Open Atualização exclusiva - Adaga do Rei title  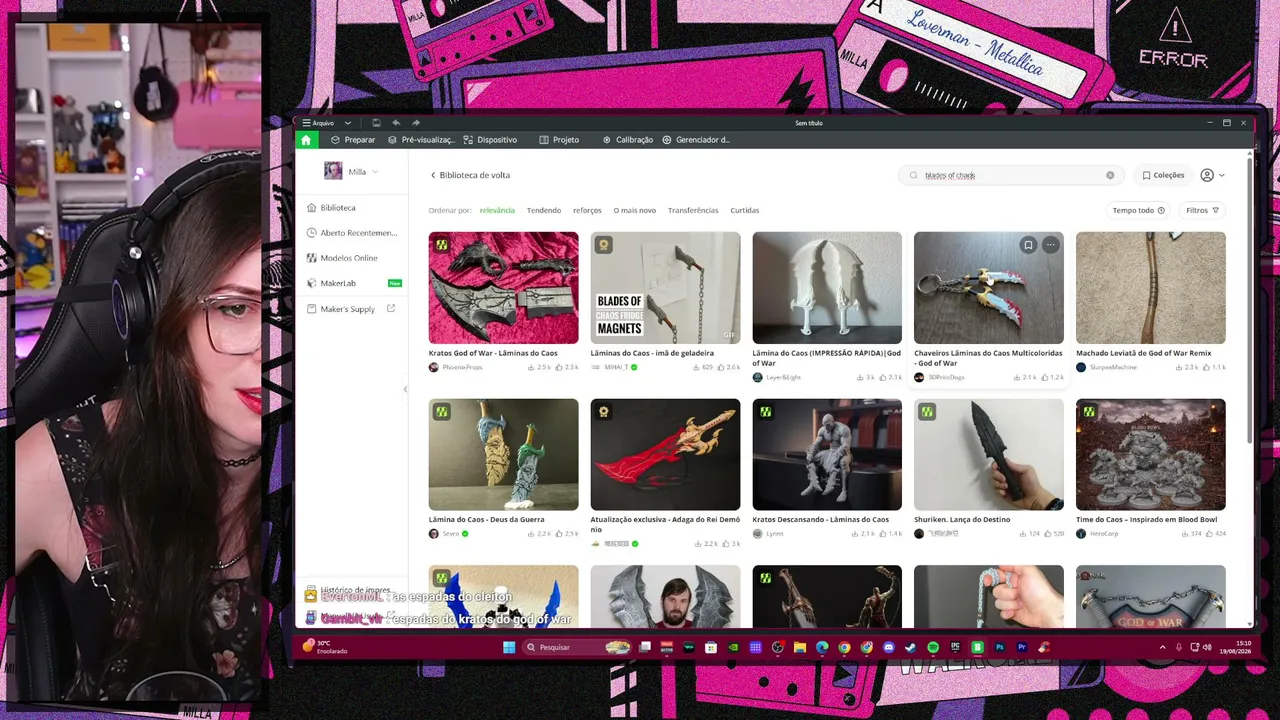pos(665,524)
